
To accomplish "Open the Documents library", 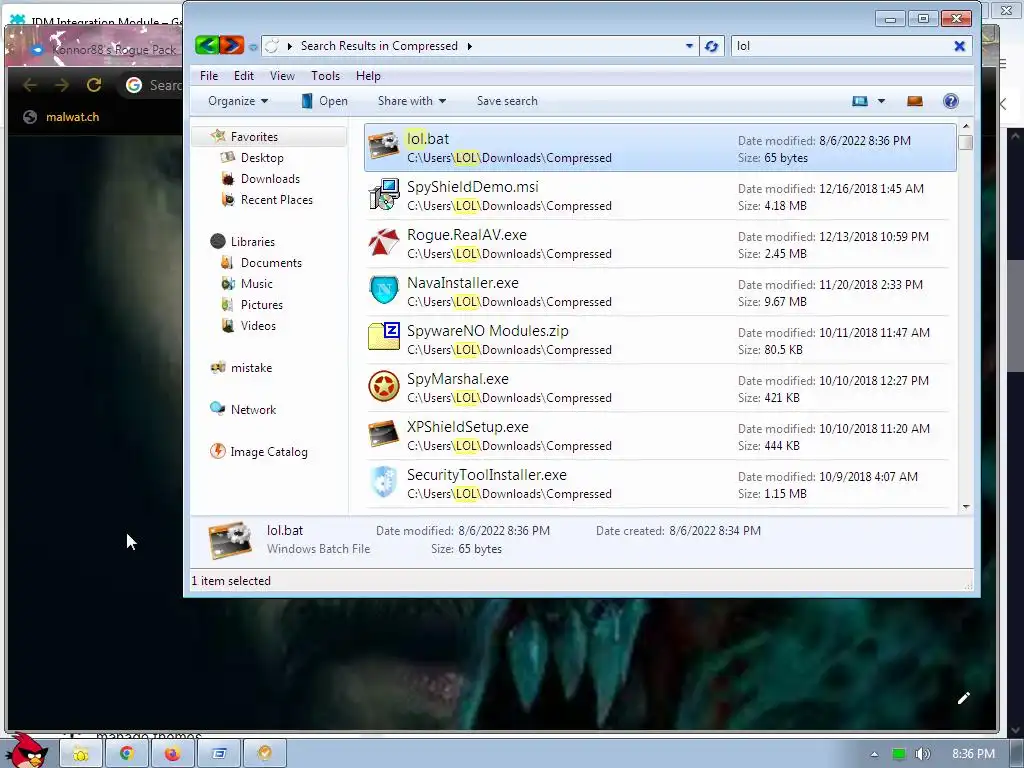I will 270,263.
